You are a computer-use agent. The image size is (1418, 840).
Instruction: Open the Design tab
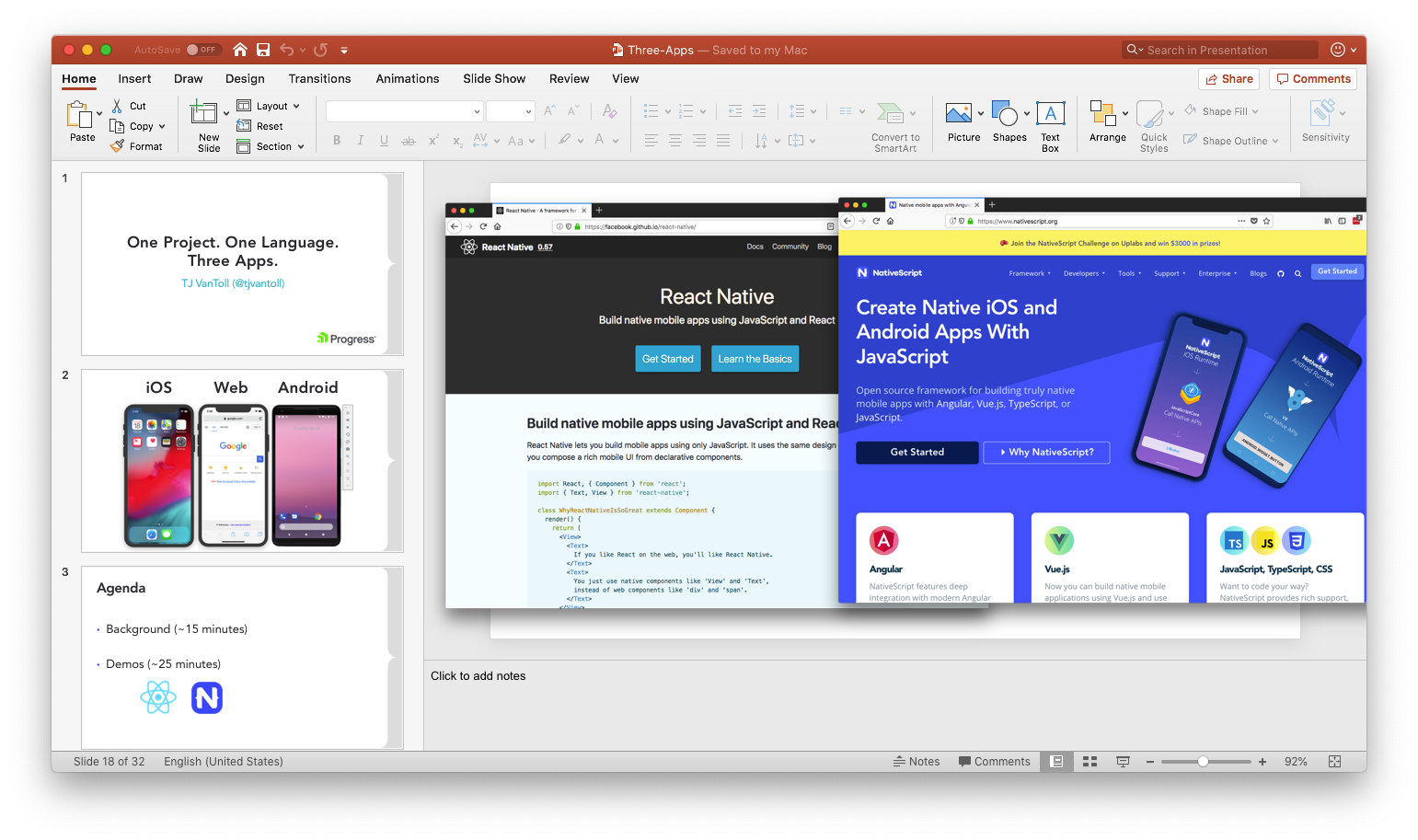245,79
